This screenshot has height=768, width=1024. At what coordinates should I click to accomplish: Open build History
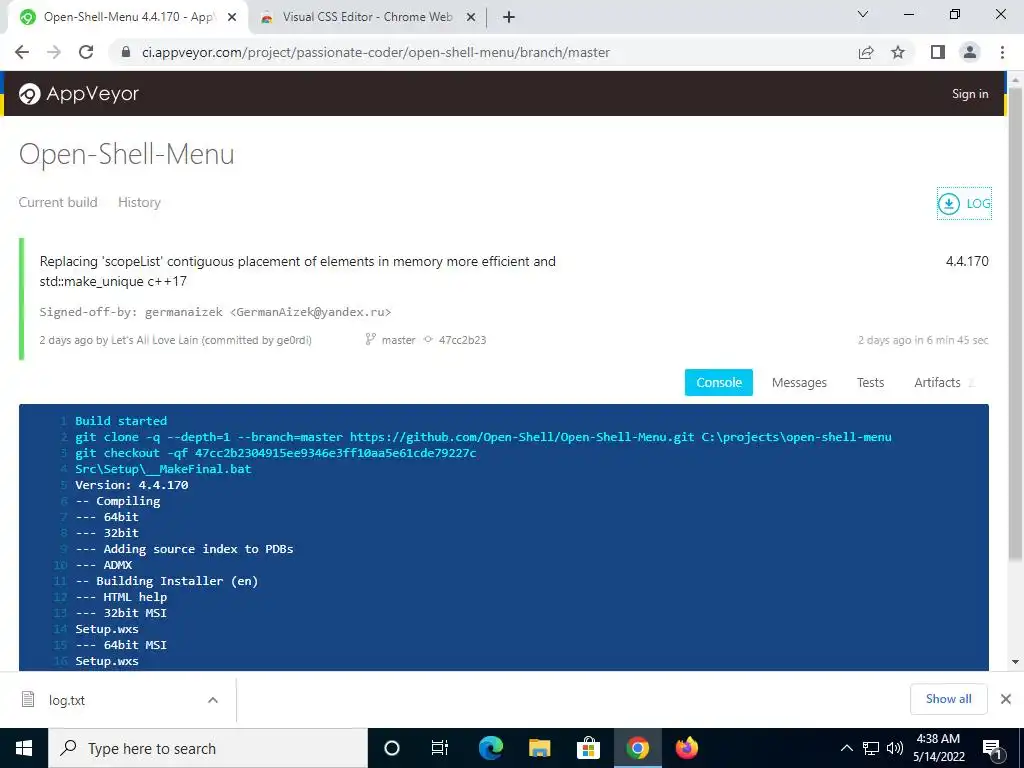(x=139, y=202)
